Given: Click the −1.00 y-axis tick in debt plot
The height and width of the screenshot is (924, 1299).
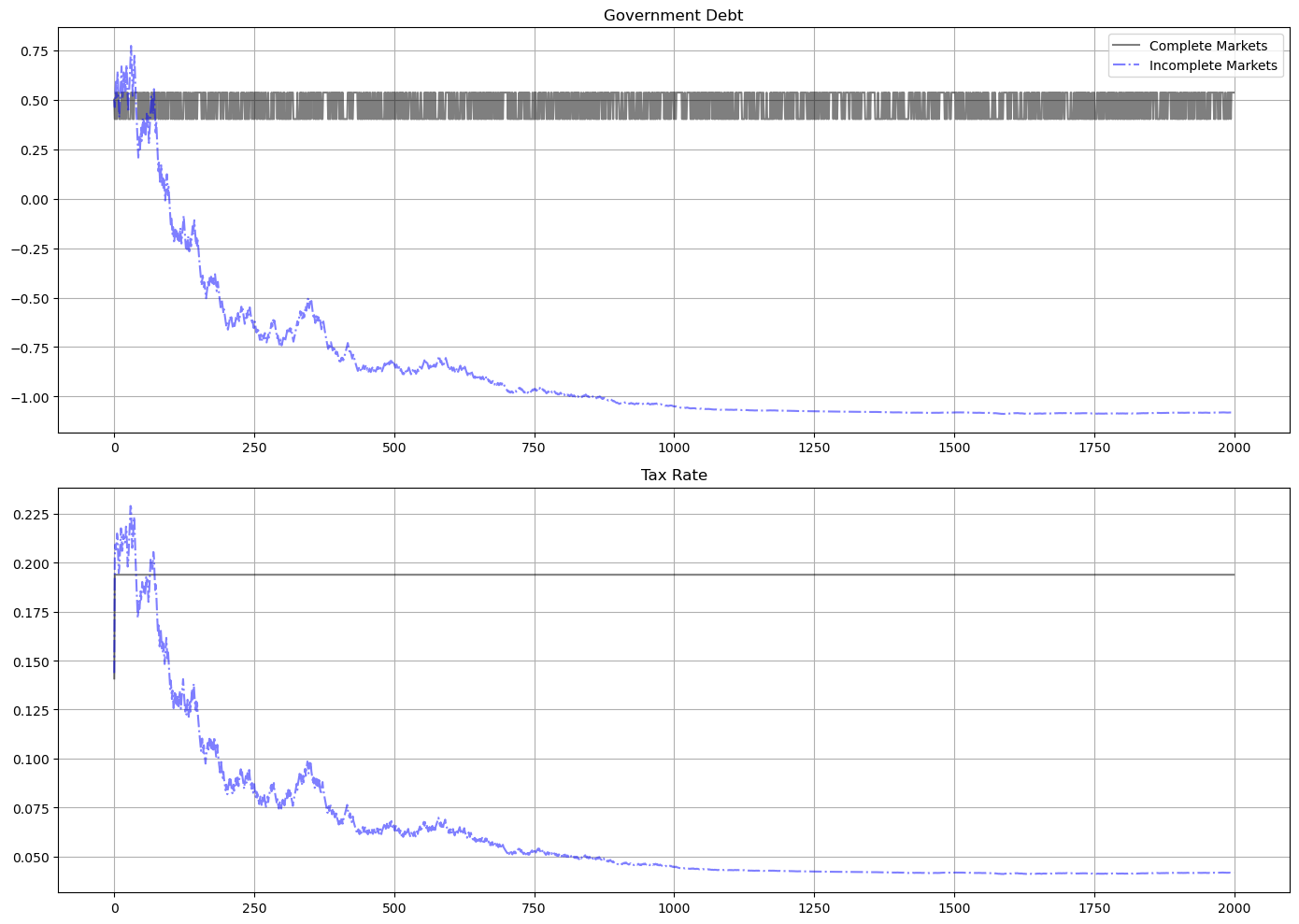Looking at the screenshot, I should [x=30, y=397].
